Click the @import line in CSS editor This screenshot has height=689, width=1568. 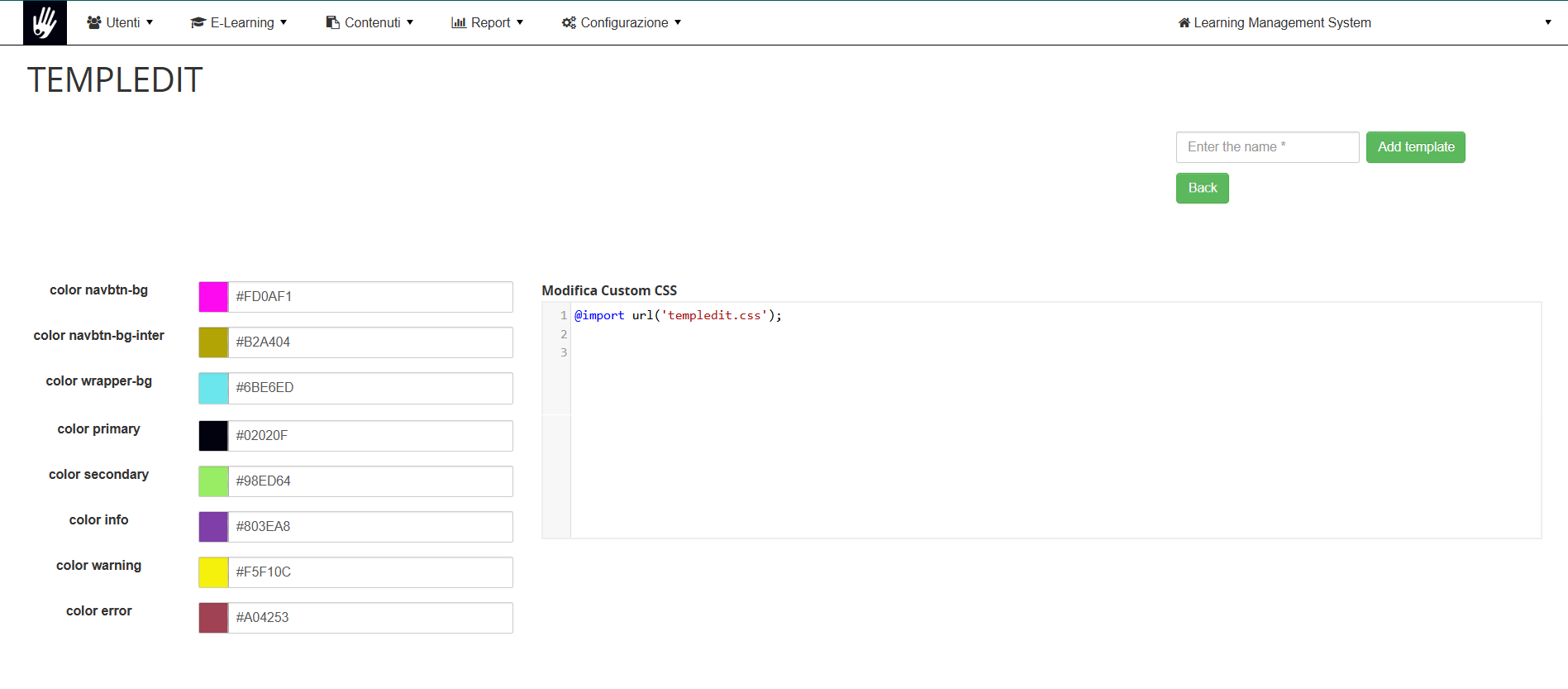(678, 315)
